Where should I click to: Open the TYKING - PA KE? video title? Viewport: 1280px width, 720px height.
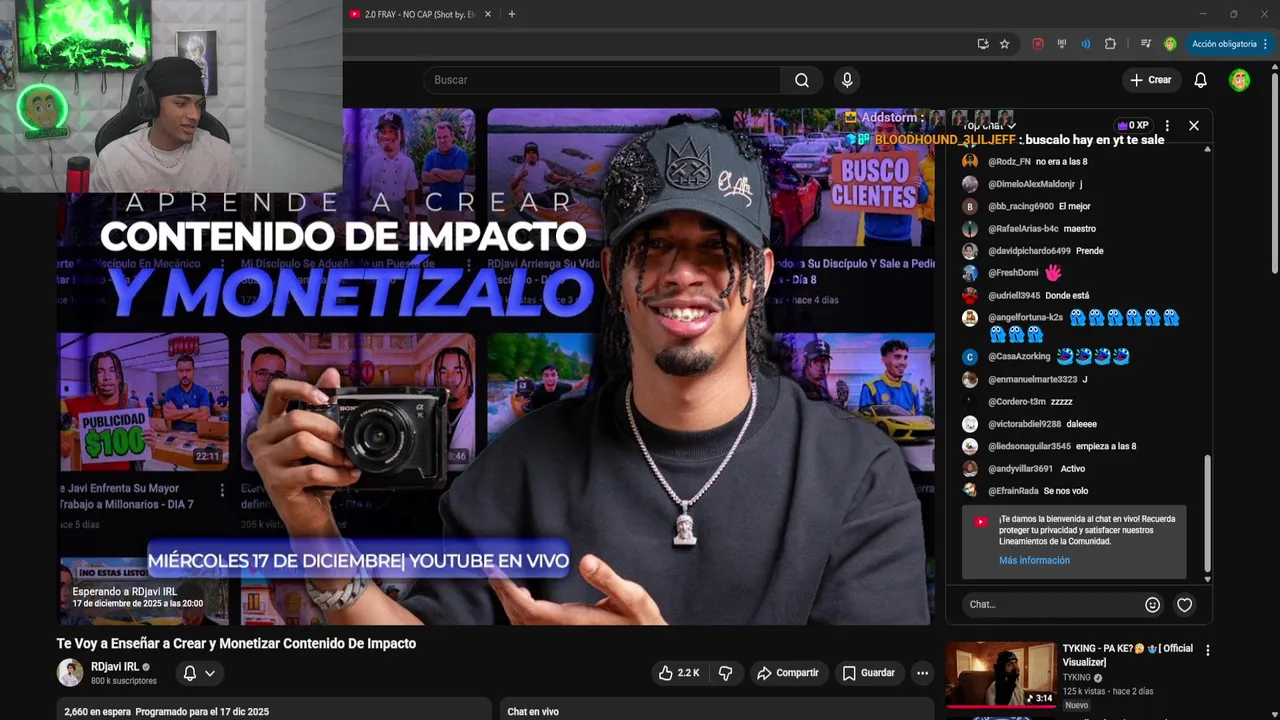point(1127,655)
